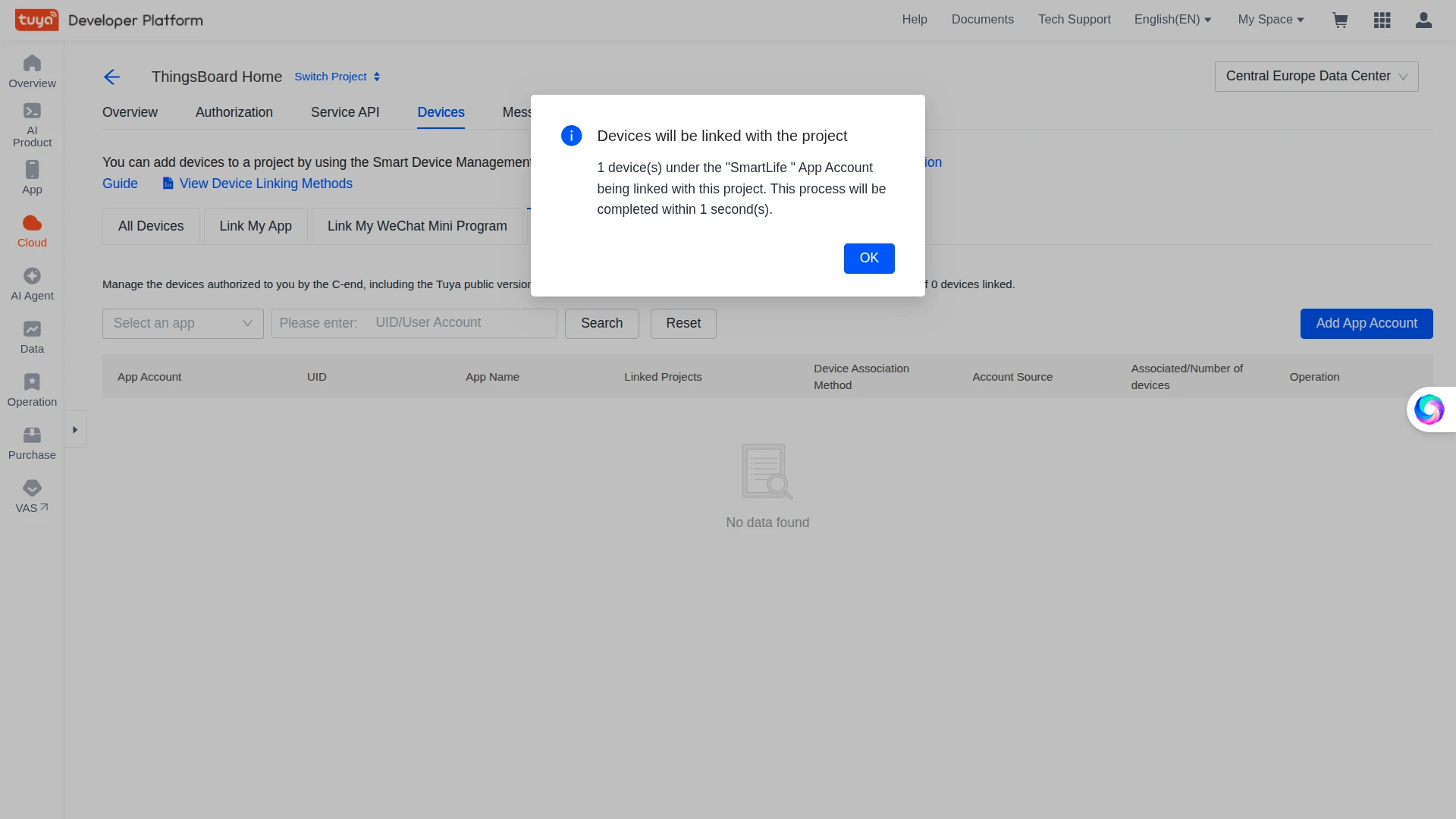The image size is (1456, 819).
Task: Click the UID column header
Action: pyautogui.click(x=317, y=377)
